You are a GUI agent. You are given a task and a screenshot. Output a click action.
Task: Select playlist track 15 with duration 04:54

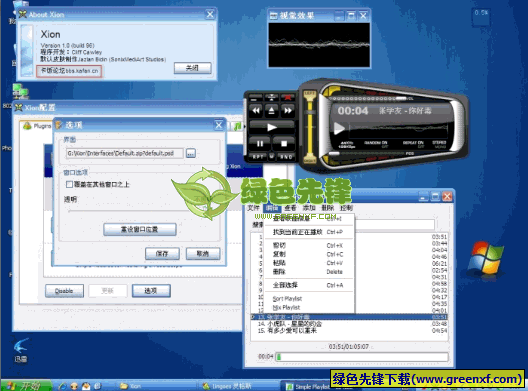click(x=349, y=331)
